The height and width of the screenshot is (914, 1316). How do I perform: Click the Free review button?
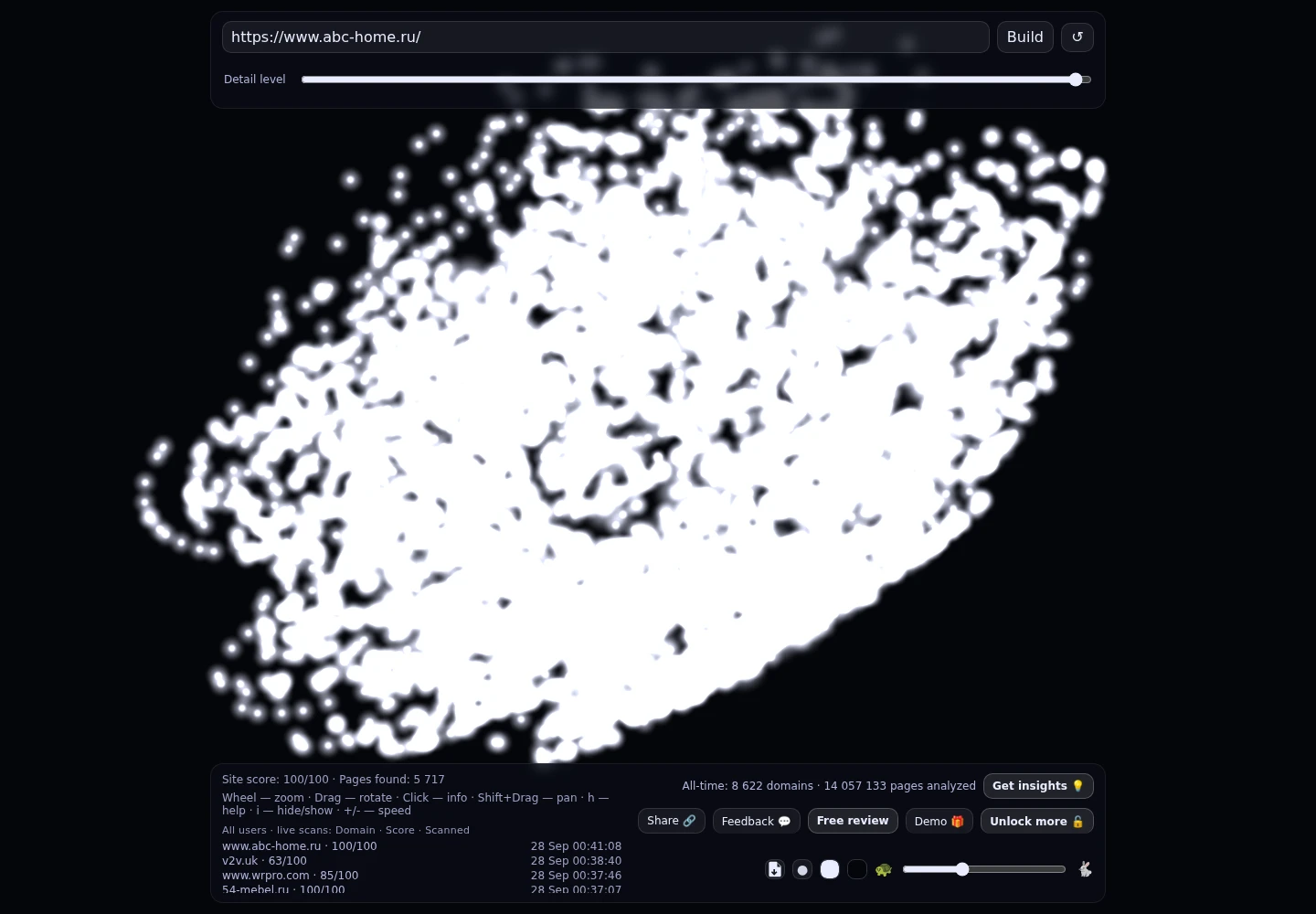(853, 821)
